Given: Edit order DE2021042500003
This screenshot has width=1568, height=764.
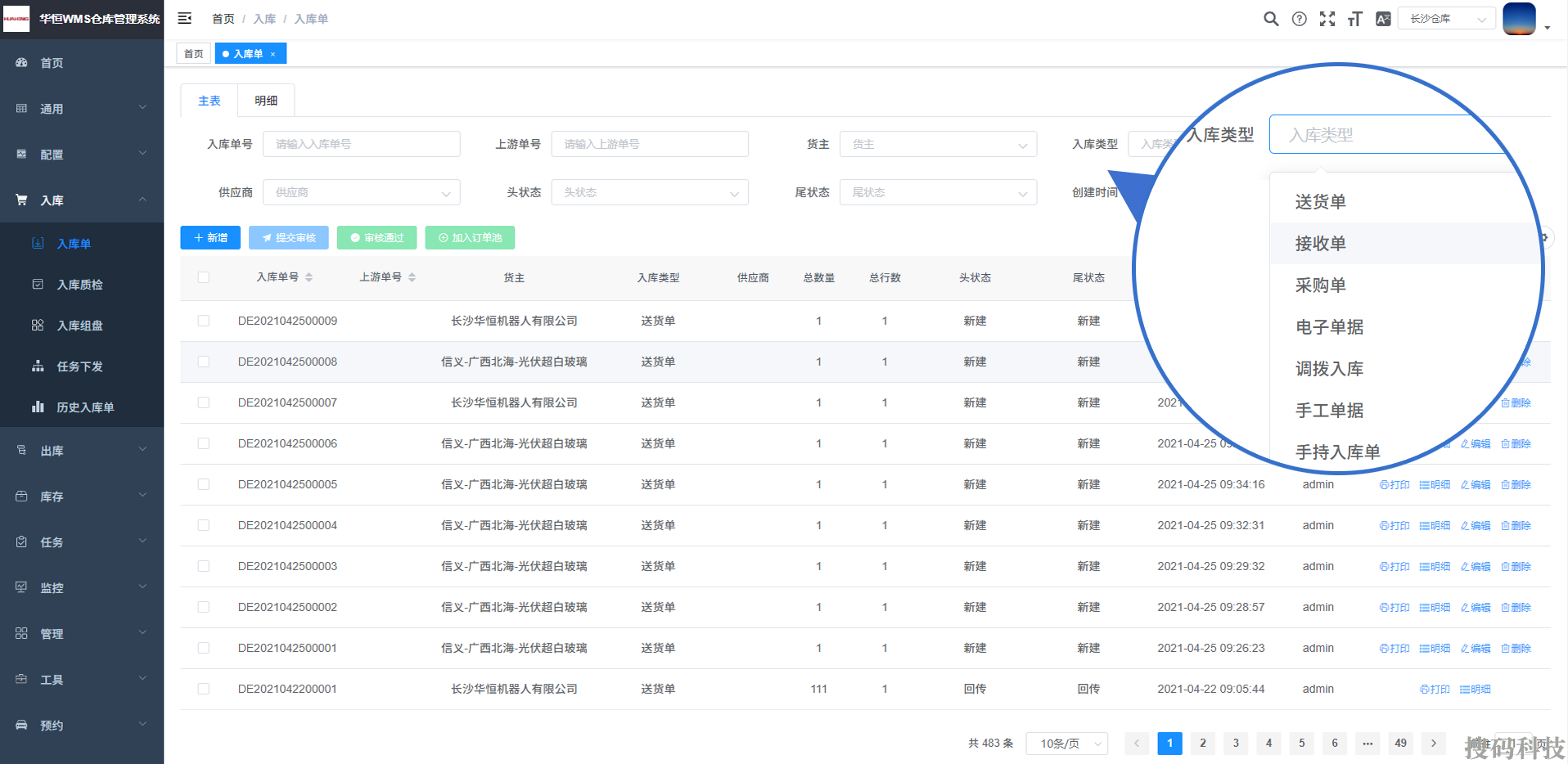Looking at the screenshot, I should click(1476, 566).
